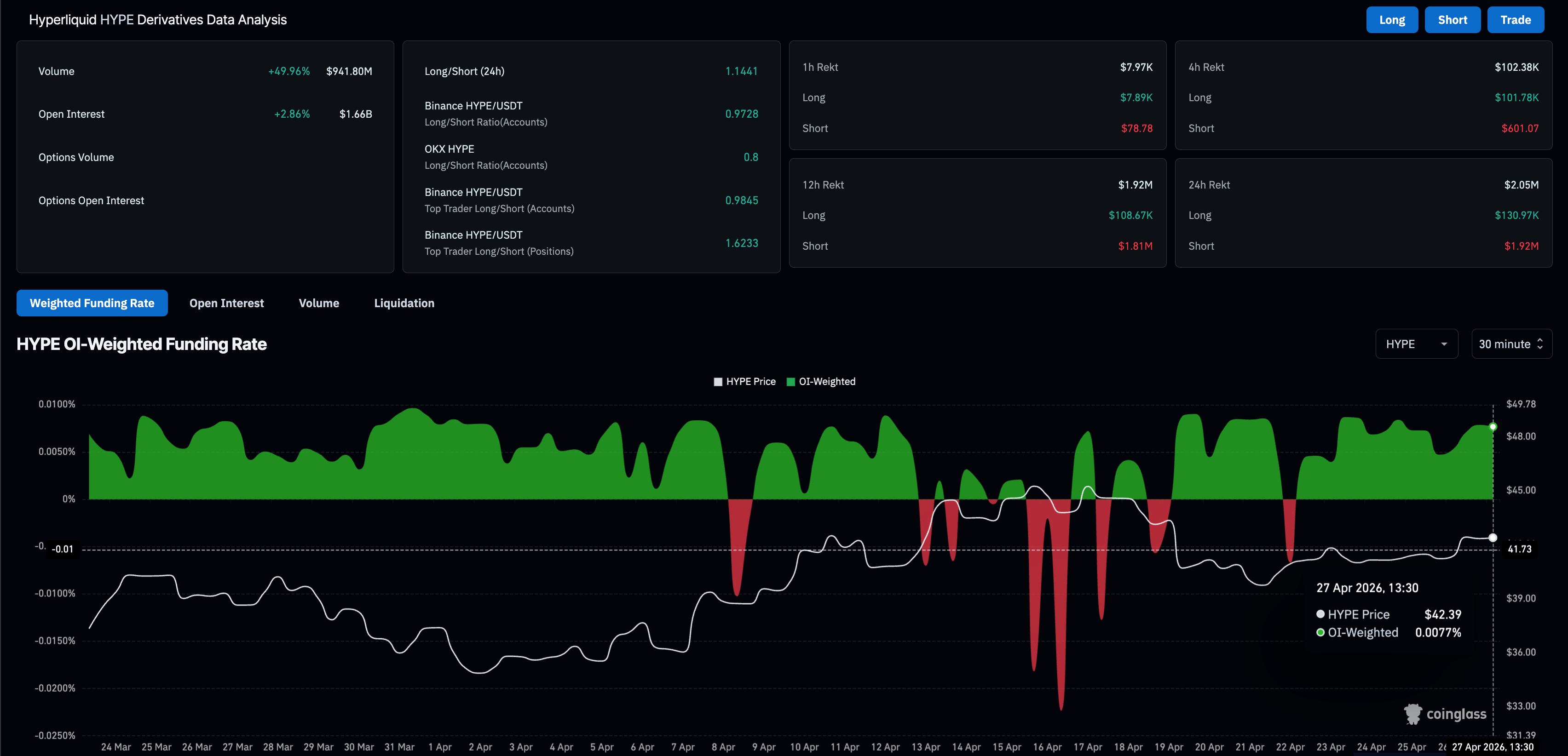This screenshot has height=756, width=1568.
Task: Click the coinglass watermark logo icon
Action: pos(1413,714)
